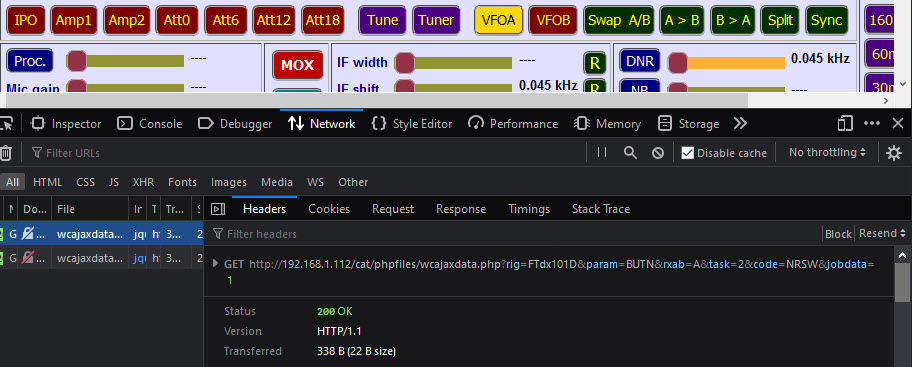Filter requests by Media

(277, 182)
